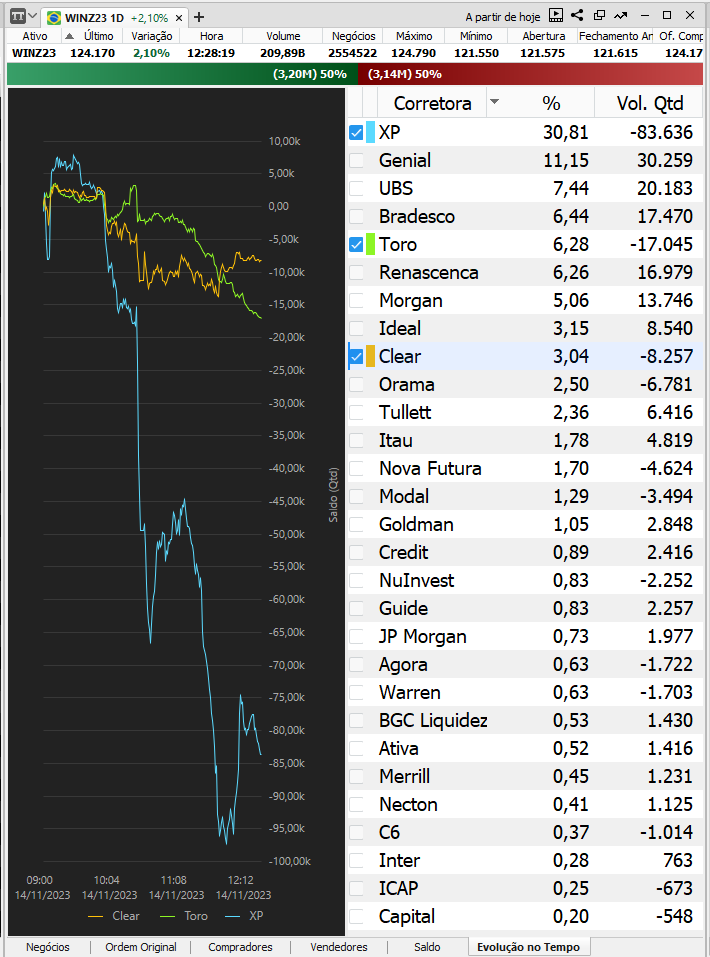Click the Volume column header
This screenshot has width=710, height=957.
click(283, 36)
